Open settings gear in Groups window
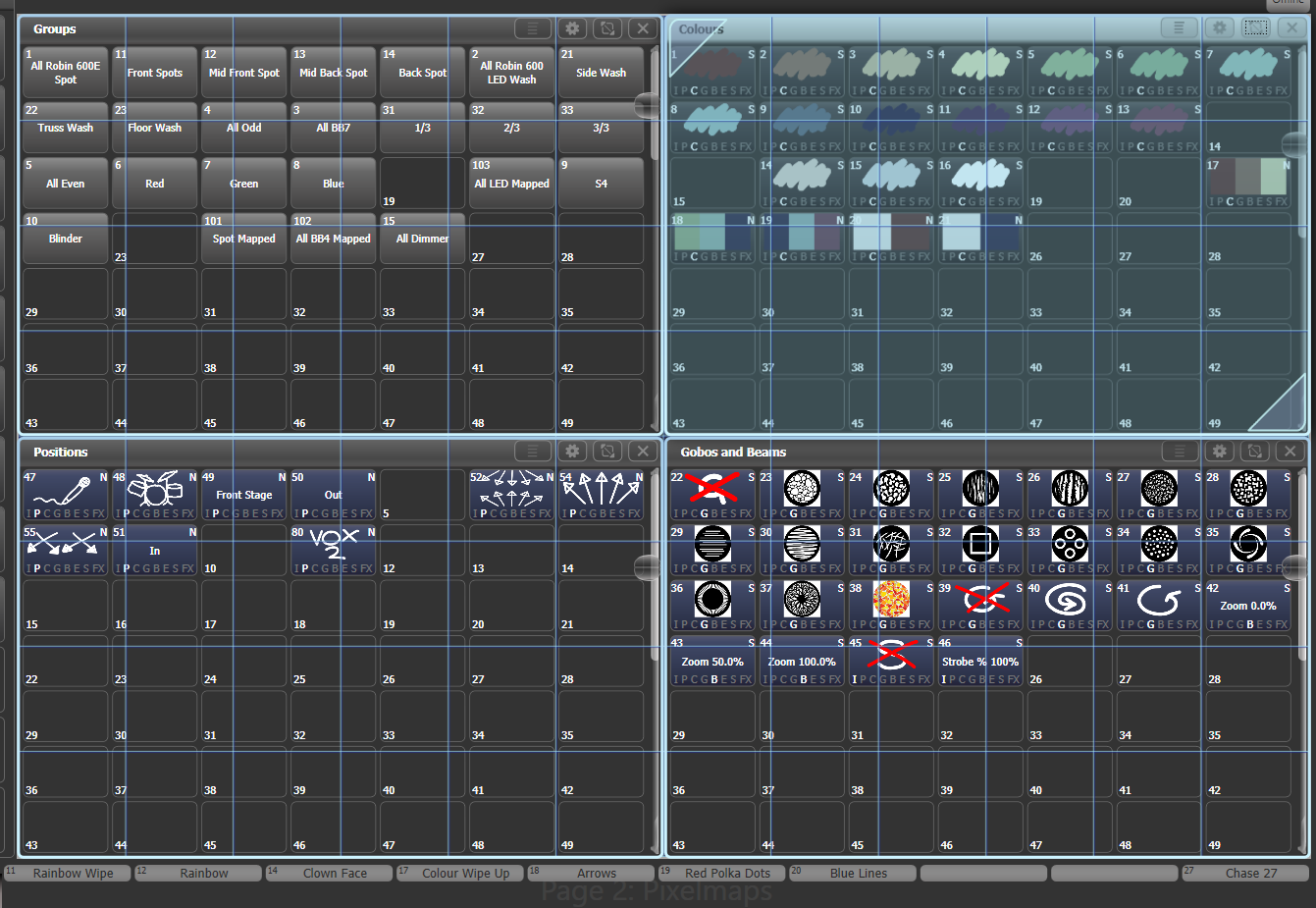 (572, 29)
